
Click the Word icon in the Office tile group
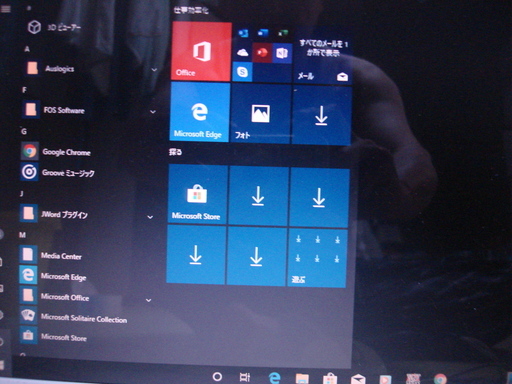click(263, 33)
